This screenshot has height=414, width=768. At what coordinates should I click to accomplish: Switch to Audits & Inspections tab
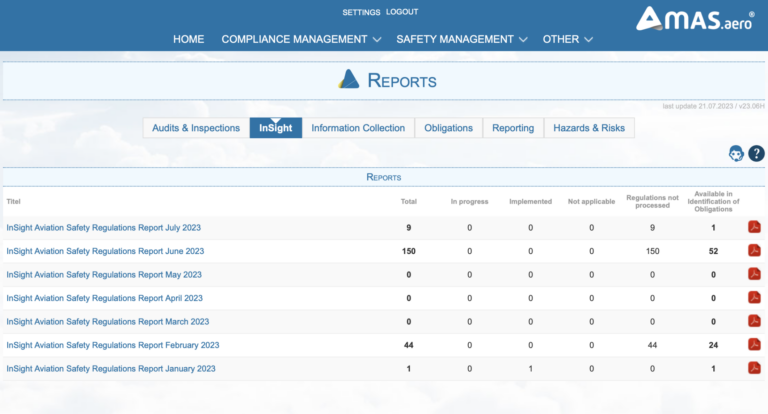196,128
